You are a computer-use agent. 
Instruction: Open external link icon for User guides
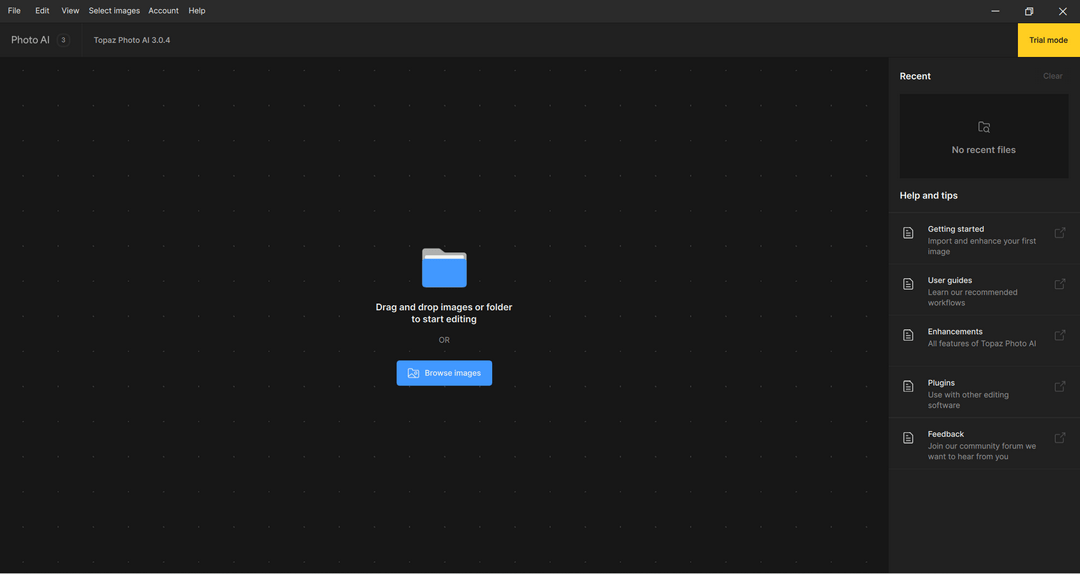click(x=1060, y=284)
